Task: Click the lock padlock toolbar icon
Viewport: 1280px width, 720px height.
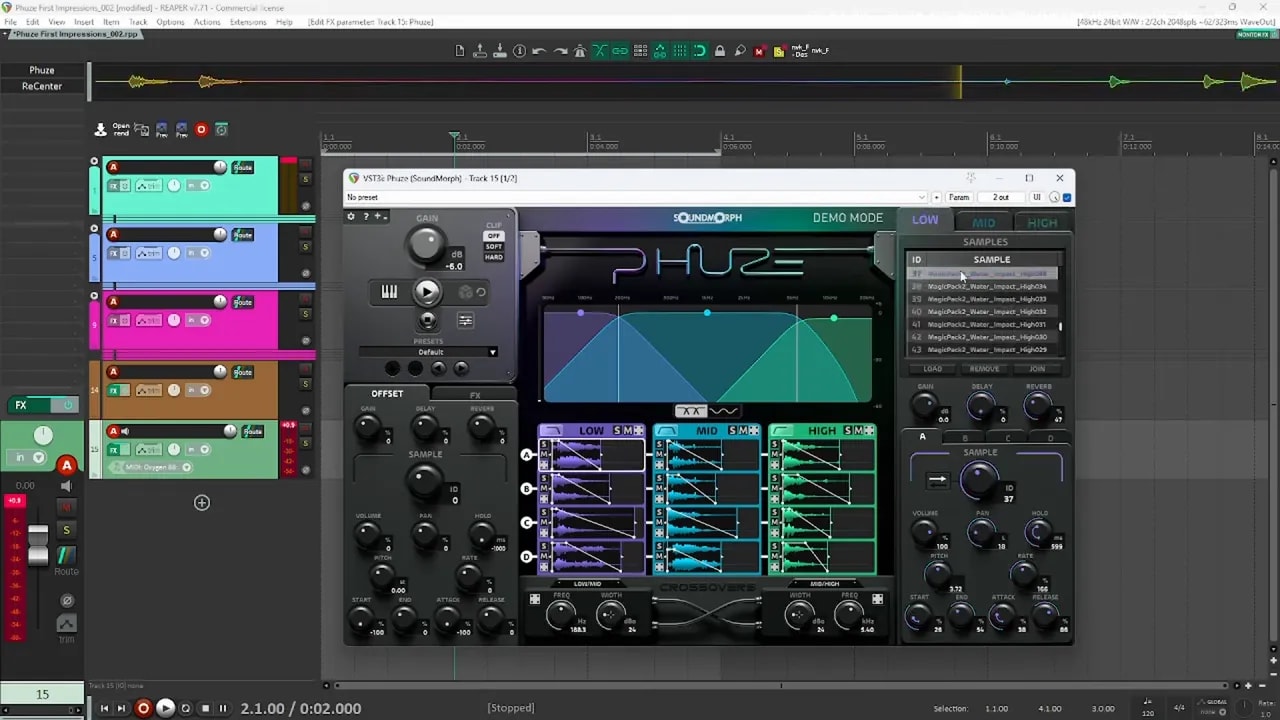Action: click(720, 51)
